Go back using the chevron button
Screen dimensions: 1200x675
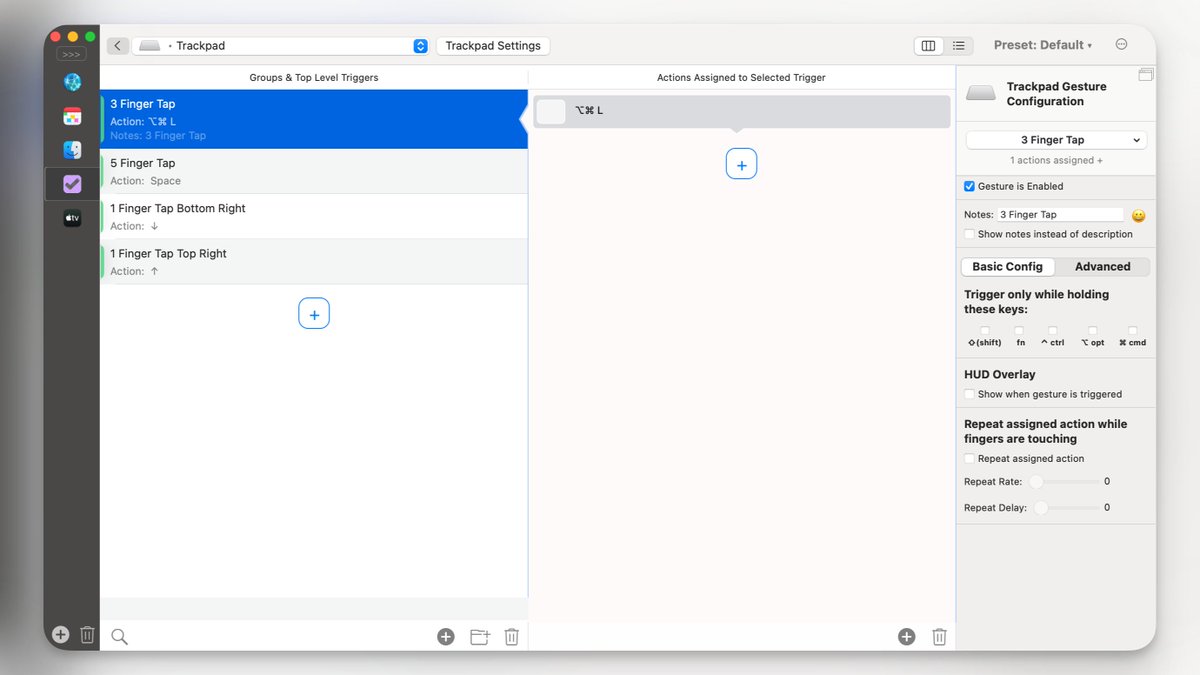[118, 46]
